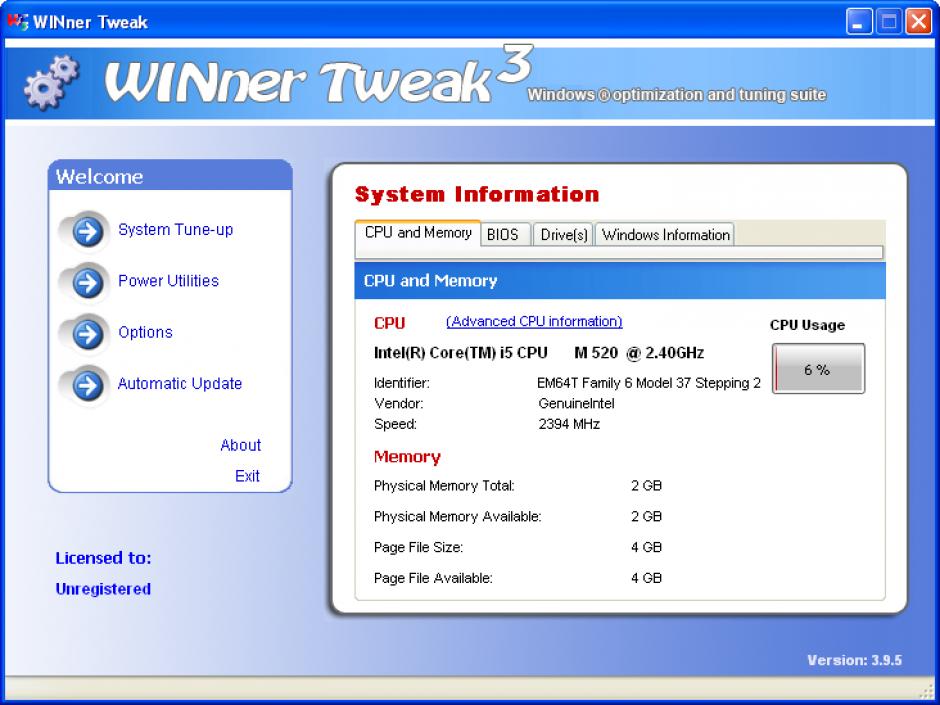The width and height of the screenshot is (940, 705).
Task: Click the Unregistered license text
Action: click(103, 590)
